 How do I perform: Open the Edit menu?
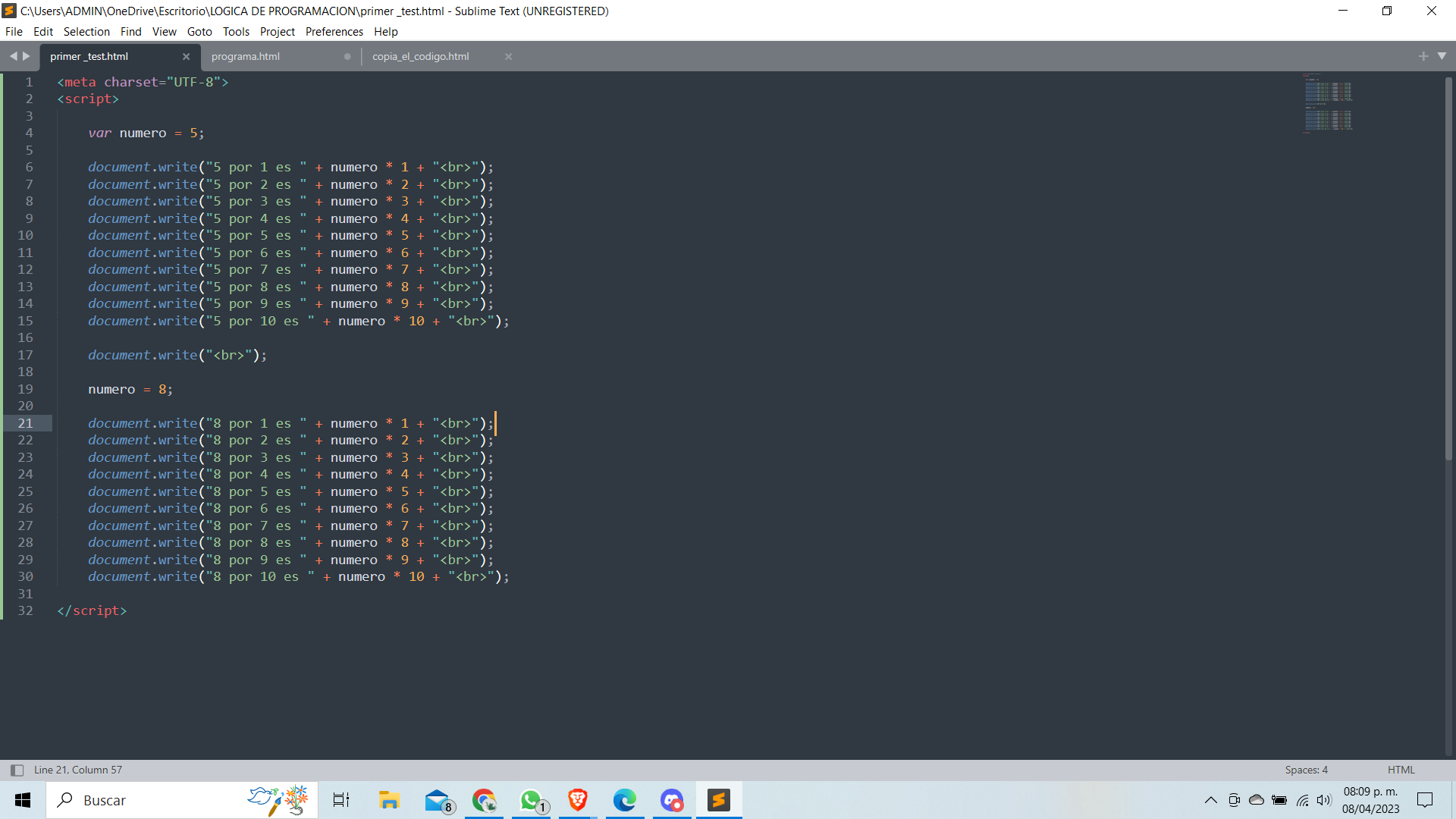click(x=43, y=32)
